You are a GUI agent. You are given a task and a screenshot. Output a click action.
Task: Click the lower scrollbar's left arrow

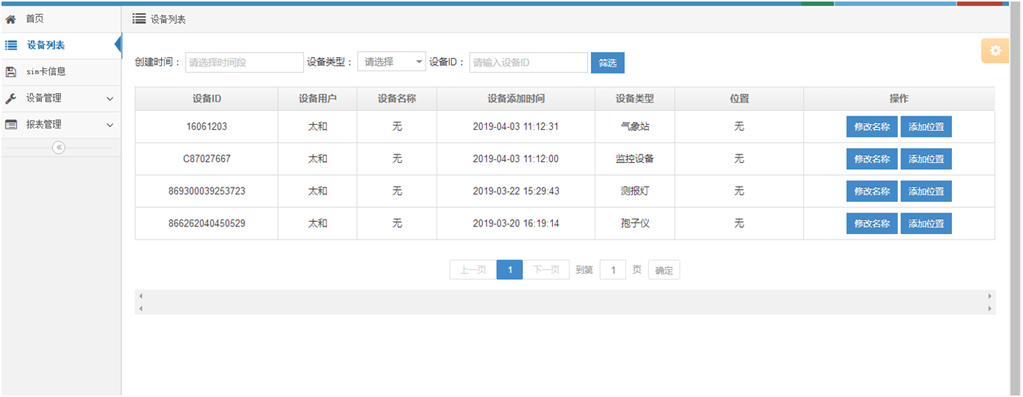(141, 308)
